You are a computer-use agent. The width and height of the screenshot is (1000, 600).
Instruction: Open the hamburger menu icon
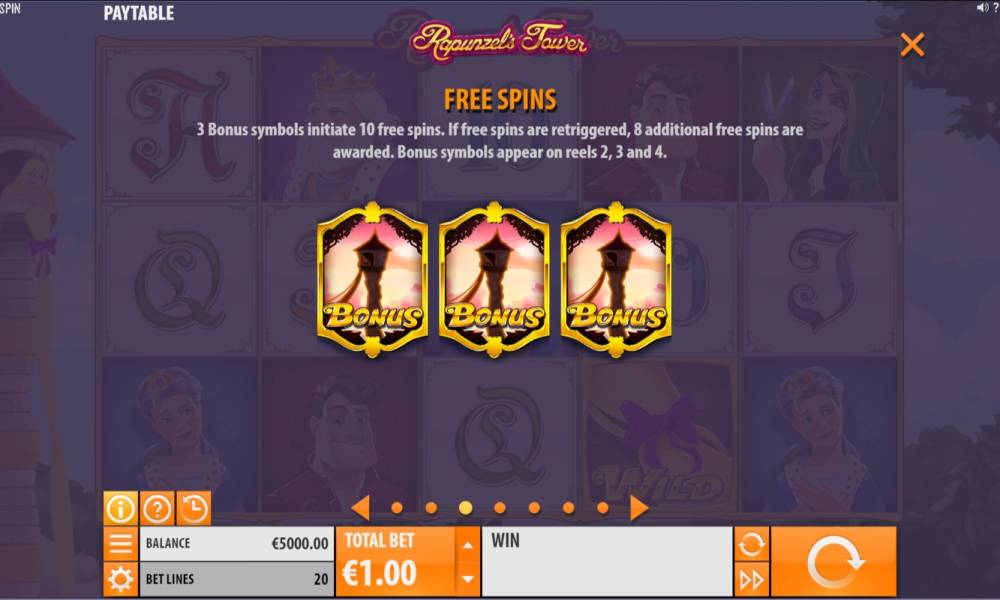pyautogui.click(x=121, y=544)
